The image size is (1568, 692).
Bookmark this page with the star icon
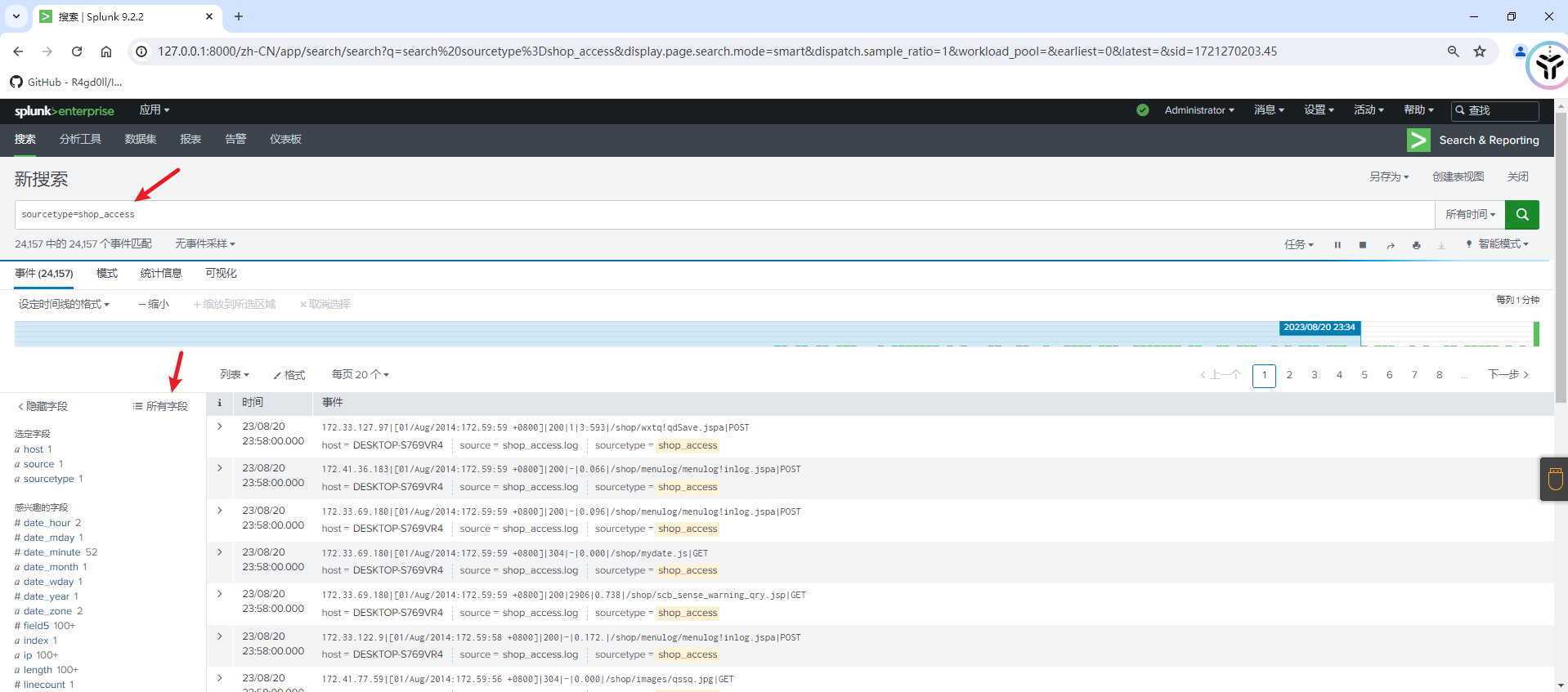pyautogui.click(x=1480, y=51)
